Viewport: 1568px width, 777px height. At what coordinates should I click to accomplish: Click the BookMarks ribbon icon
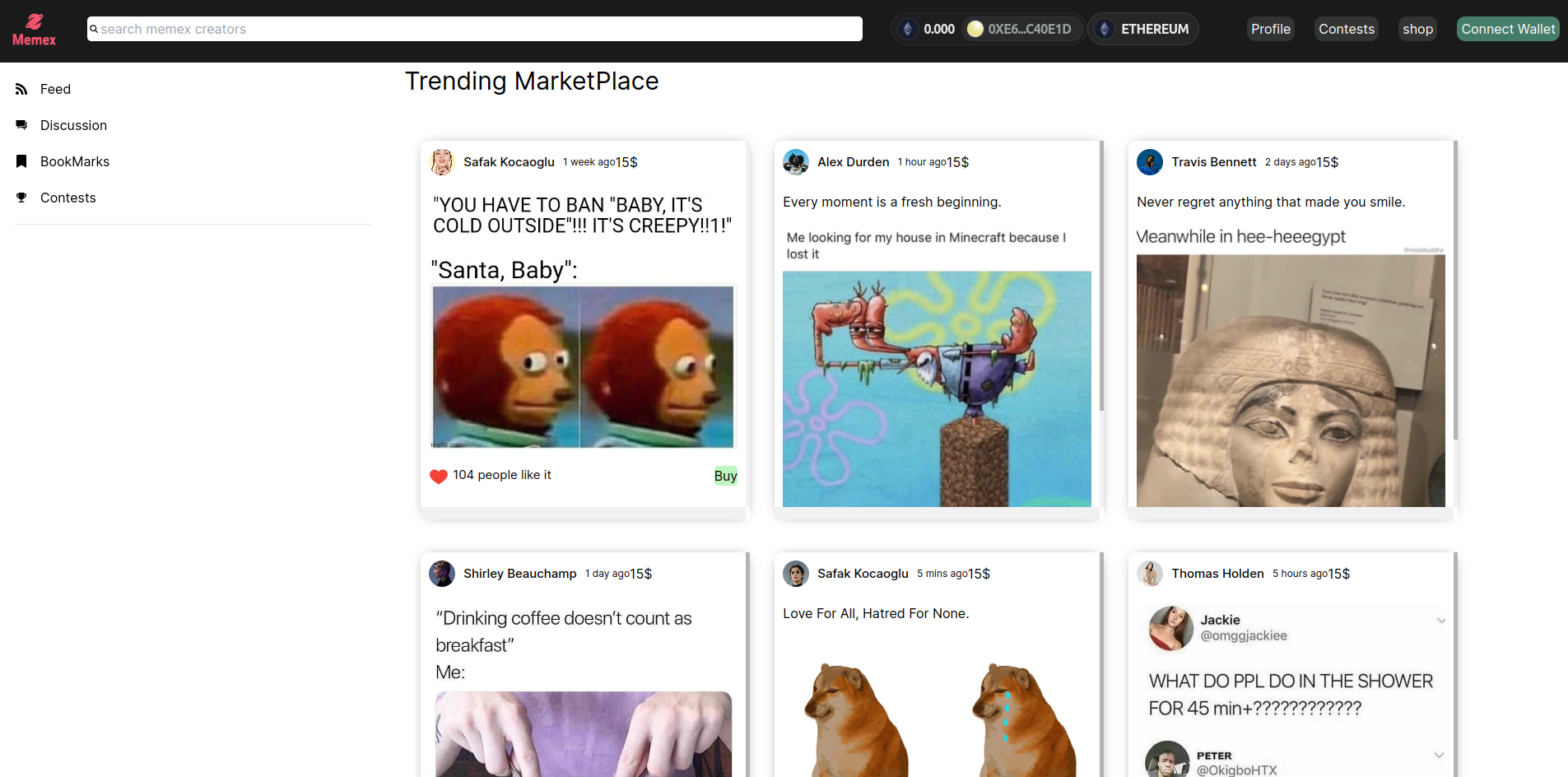(21, 161)
